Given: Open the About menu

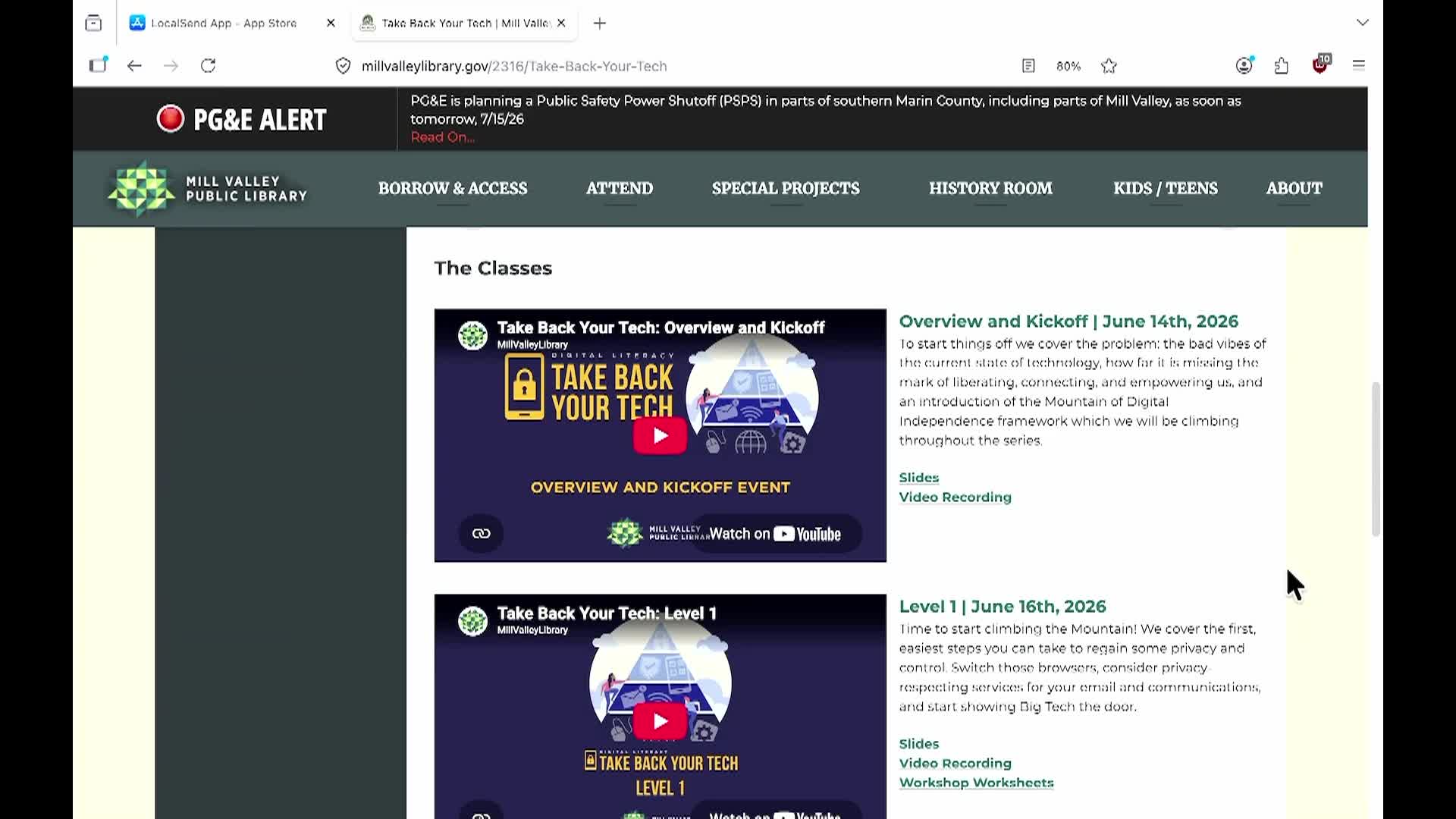Looking at the screenshot, I should pos(1294,188).
